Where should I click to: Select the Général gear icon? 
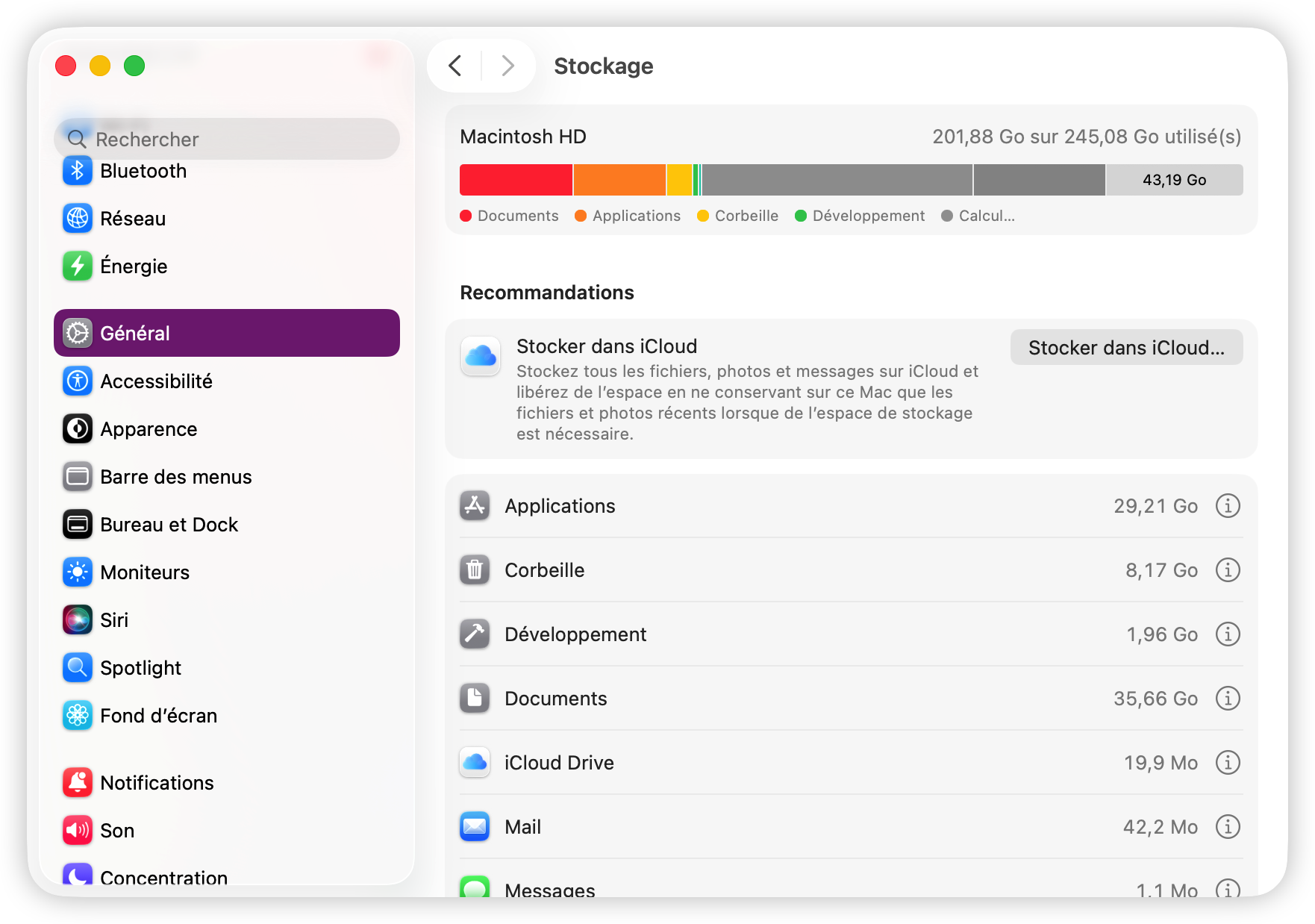tap(78, 333)
